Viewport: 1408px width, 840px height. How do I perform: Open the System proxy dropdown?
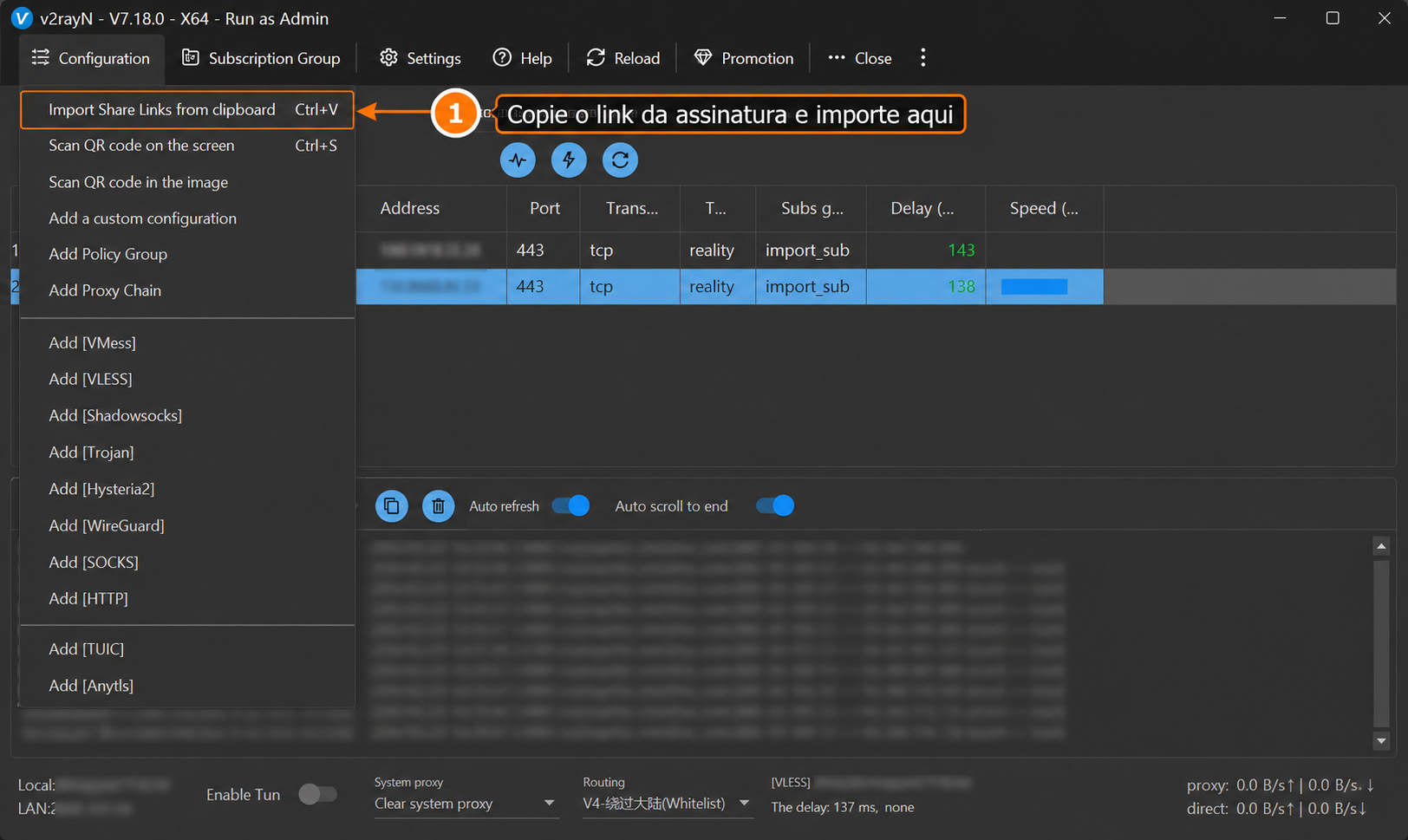coord(465,804)
